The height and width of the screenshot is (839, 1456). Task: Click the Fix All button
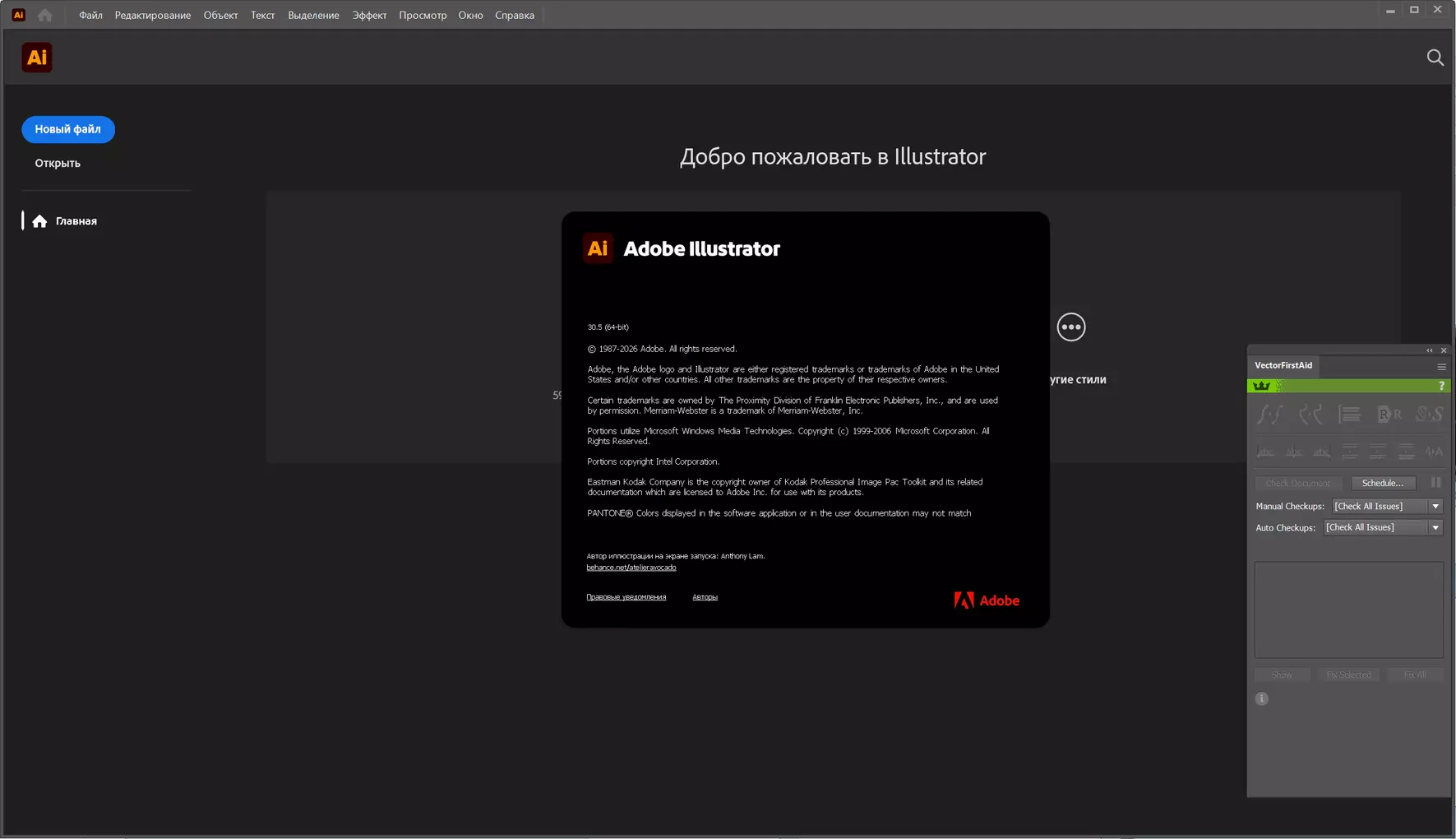point(1415,674)
